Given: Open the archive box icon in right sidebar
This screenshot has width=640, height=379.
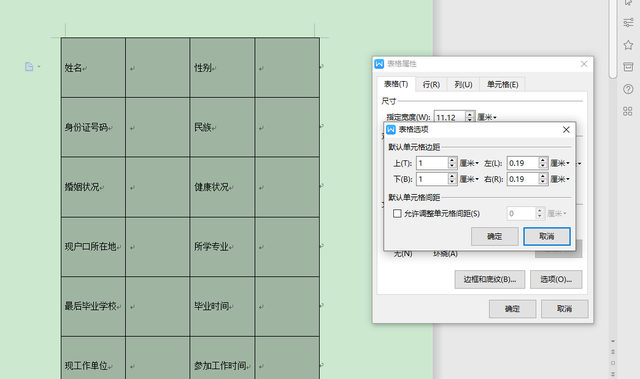Looking at the screenshot, I should pos(628,67).
